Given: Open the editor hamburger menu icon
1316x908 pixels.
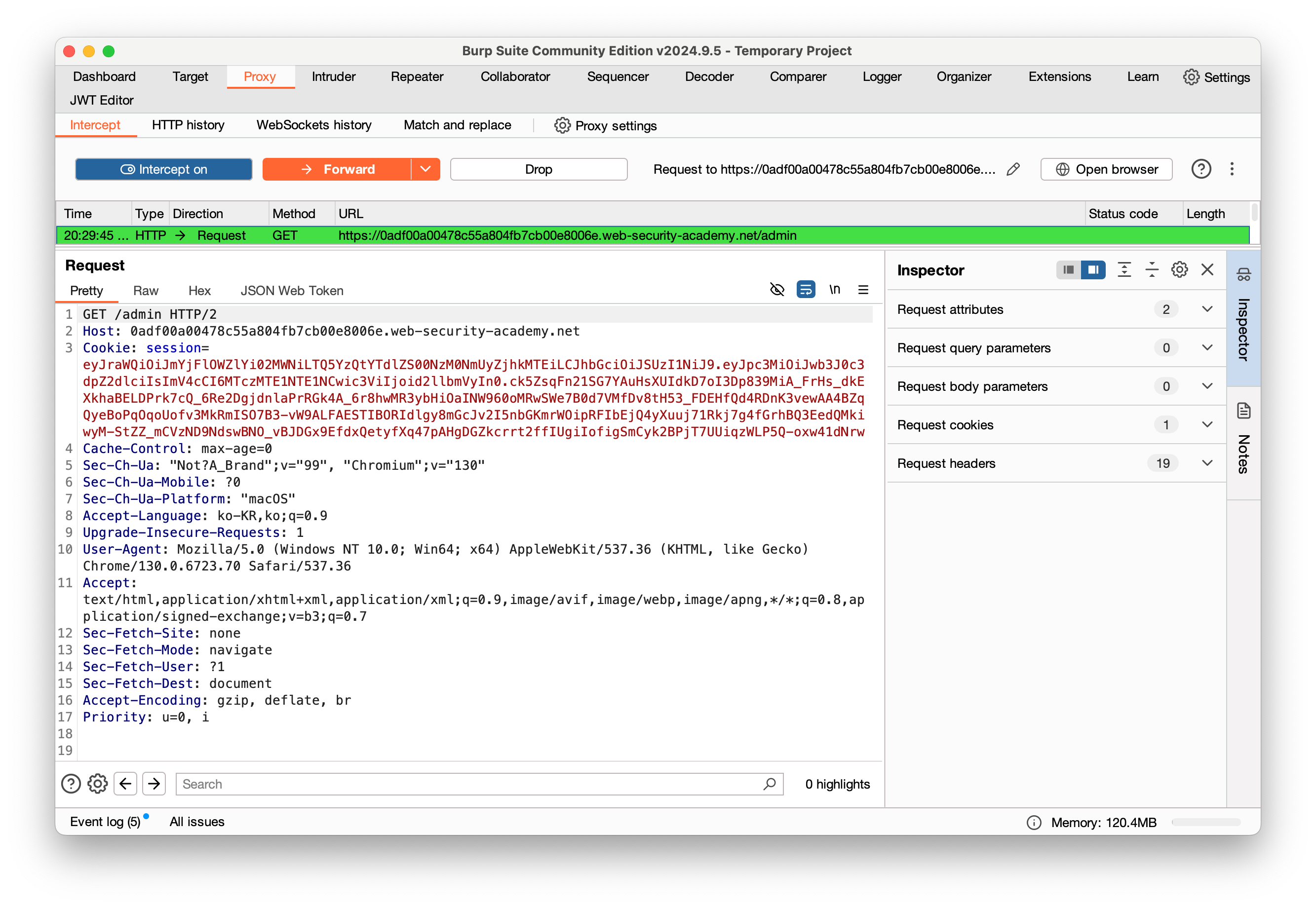Looking at the screenshot, I should pyautogui.click(x=862, y=290).
